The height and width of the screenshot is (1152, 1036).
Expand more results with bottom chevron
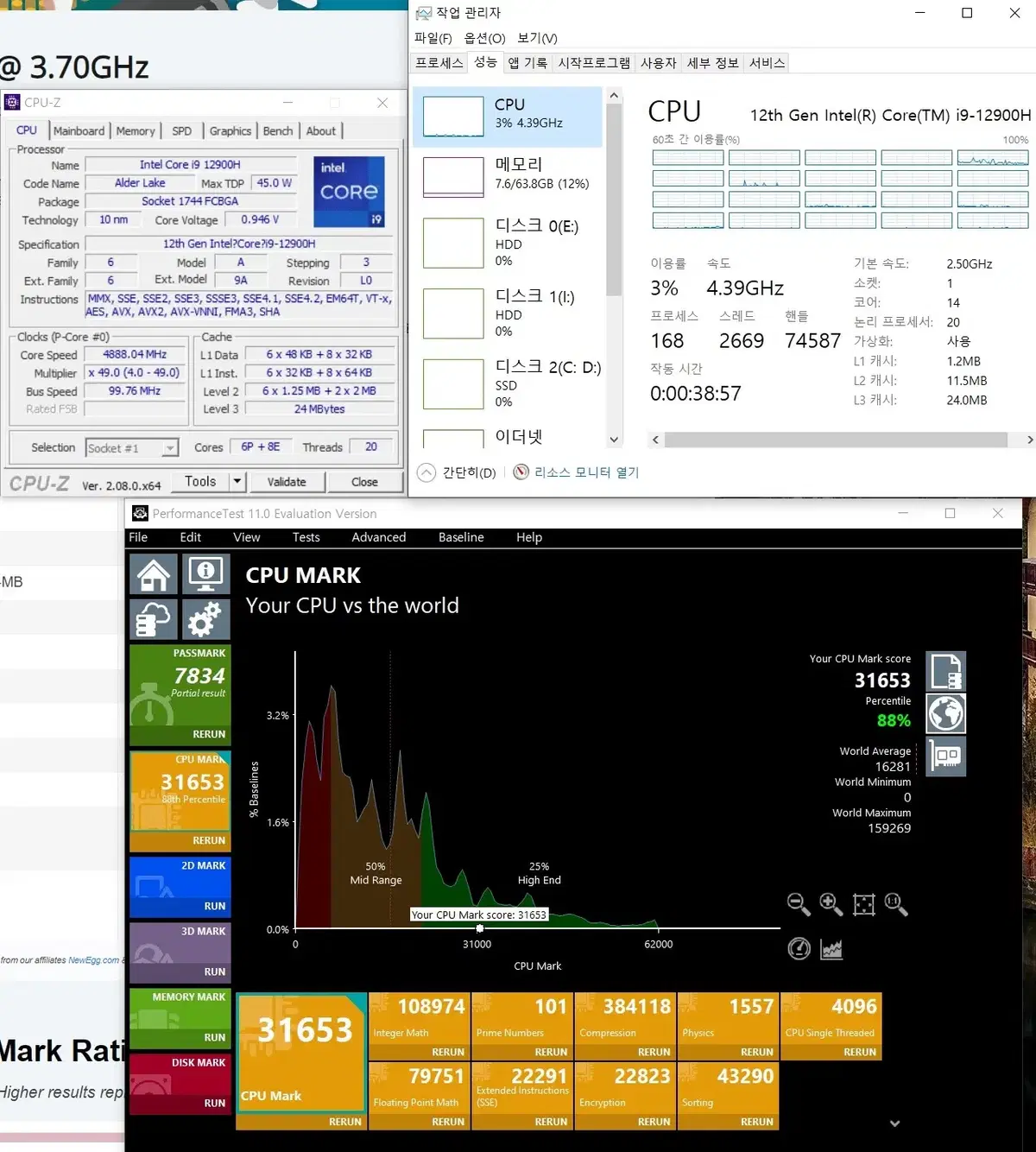[894, 1124]
